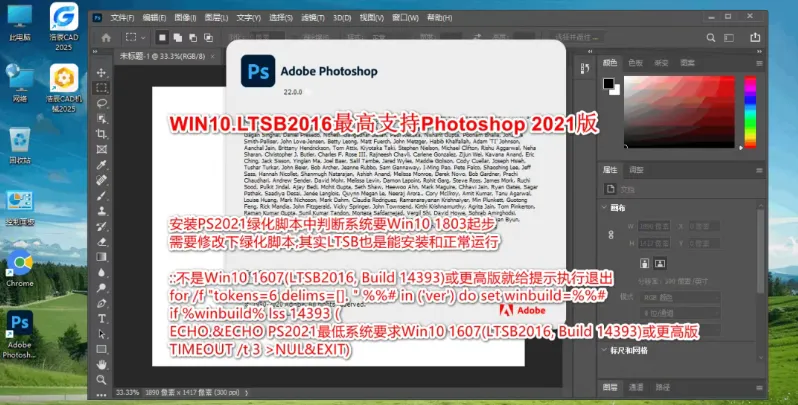
Task: Select the Move tool
Action: 101,73
